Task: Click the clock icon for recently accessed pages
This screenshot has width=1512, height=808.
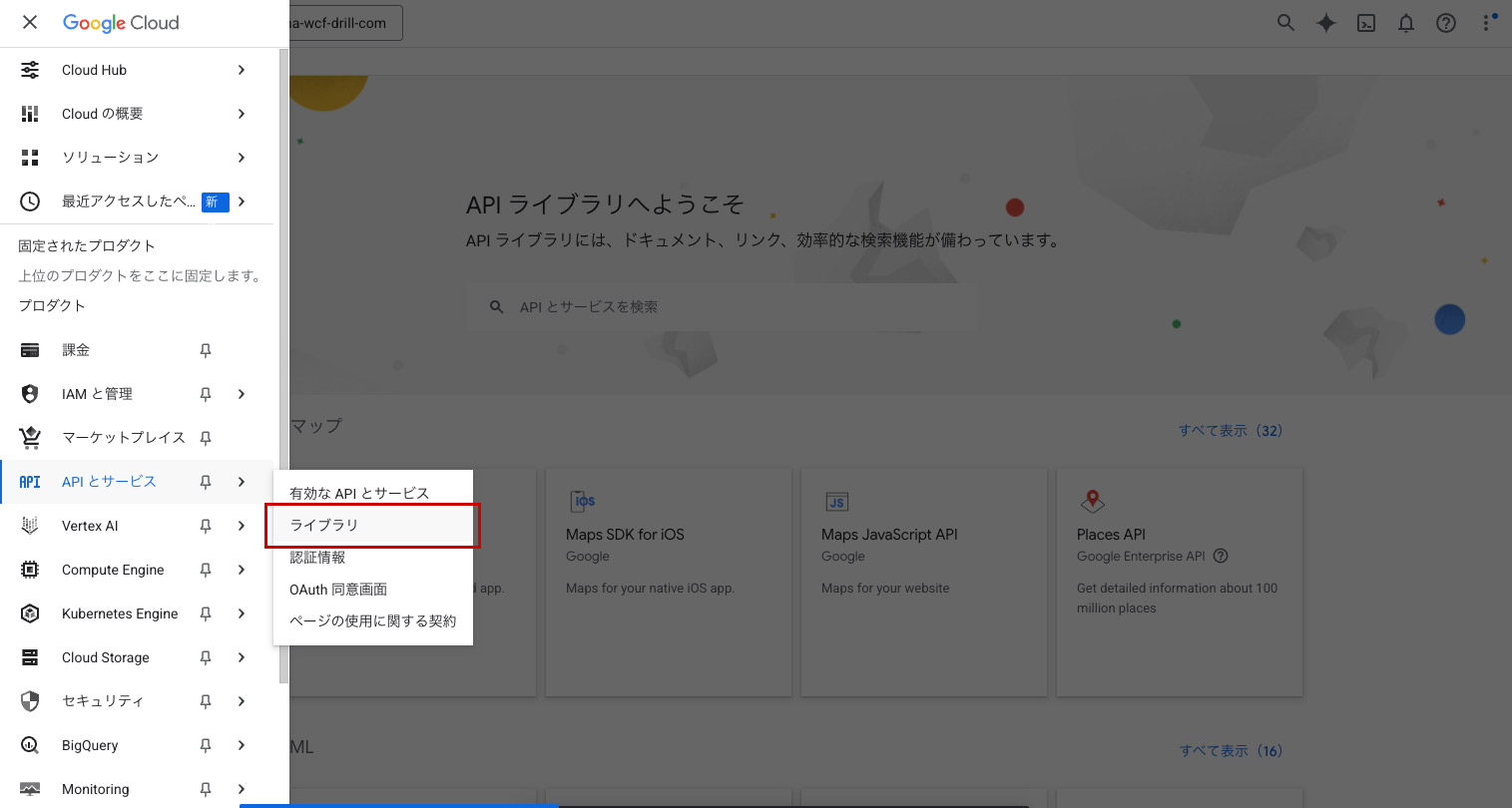Action: coord(30,202)
